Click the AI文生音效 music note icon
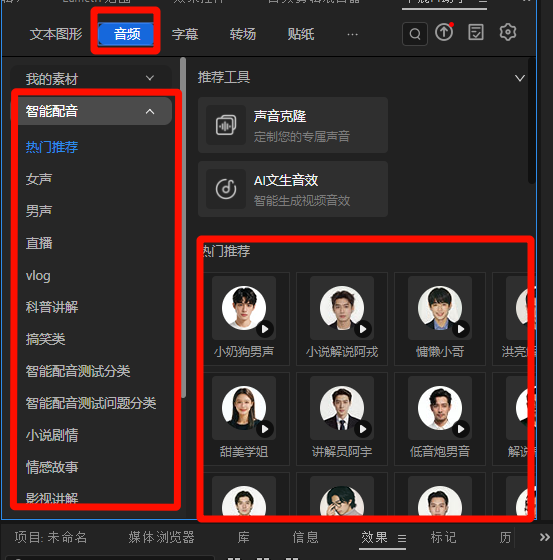The image size is (553, 560). pyautogui.click(x=226, y=189)
